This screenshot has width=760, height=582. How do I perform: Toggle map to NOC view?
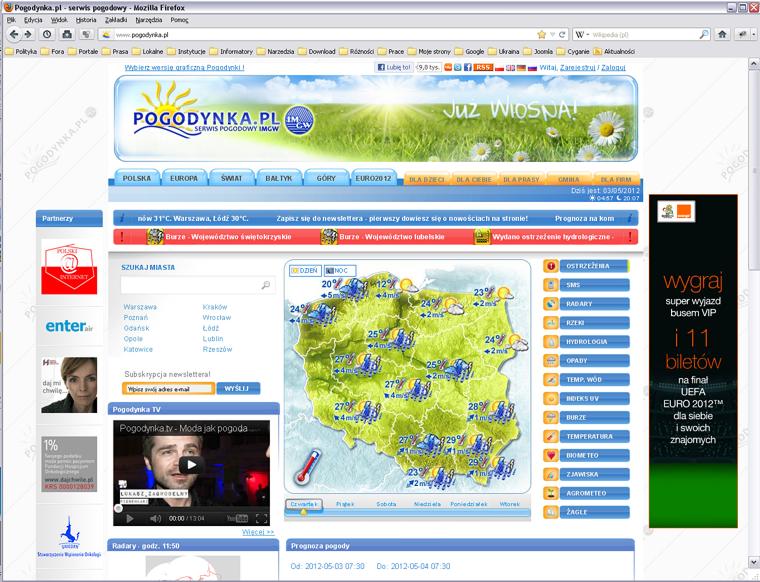pos(339,270)
